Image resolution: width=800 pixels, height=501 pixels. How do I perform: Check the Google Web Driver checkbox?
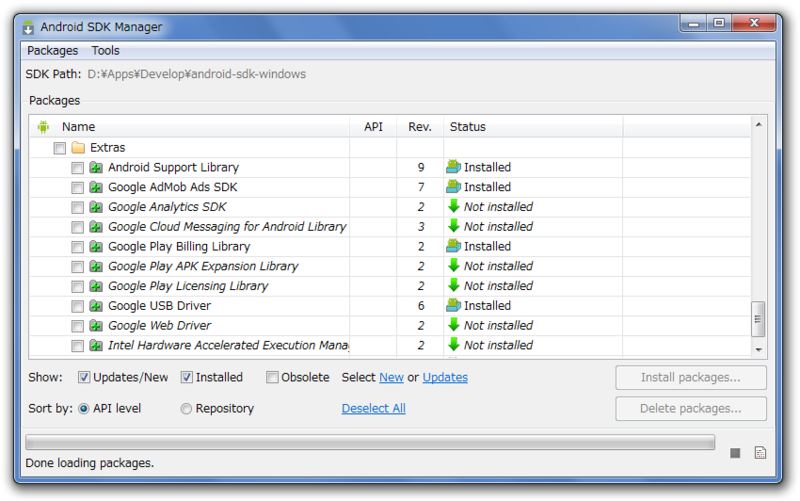point(78,327)
